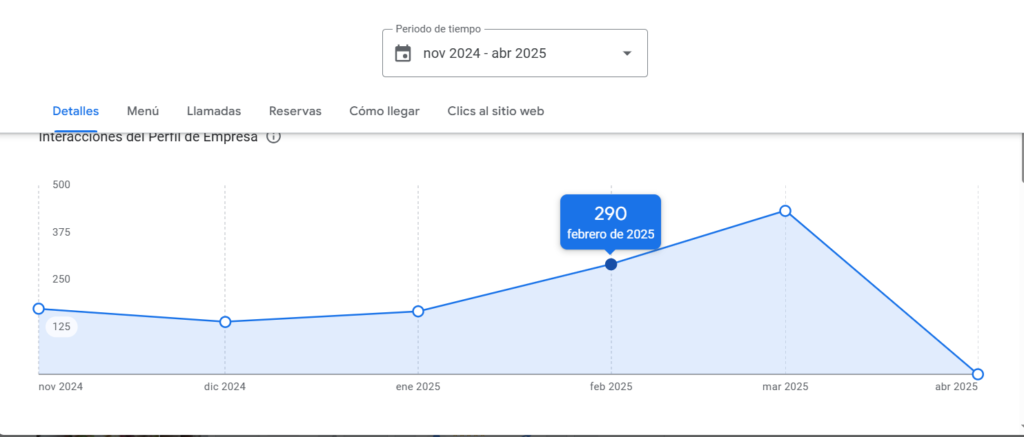Click the ene 2025 chart point

tap(418, 312)
